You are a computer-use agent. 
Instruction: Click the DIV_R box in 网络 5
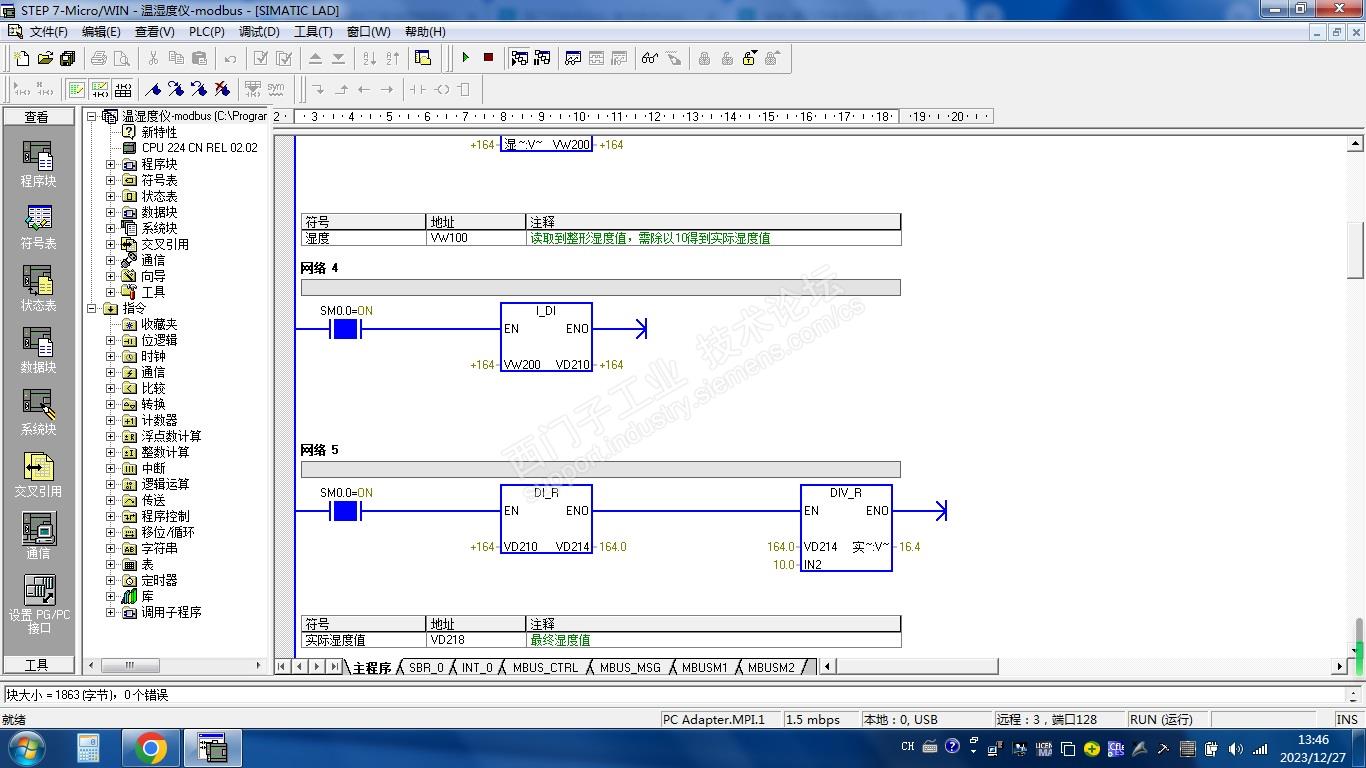846,528
